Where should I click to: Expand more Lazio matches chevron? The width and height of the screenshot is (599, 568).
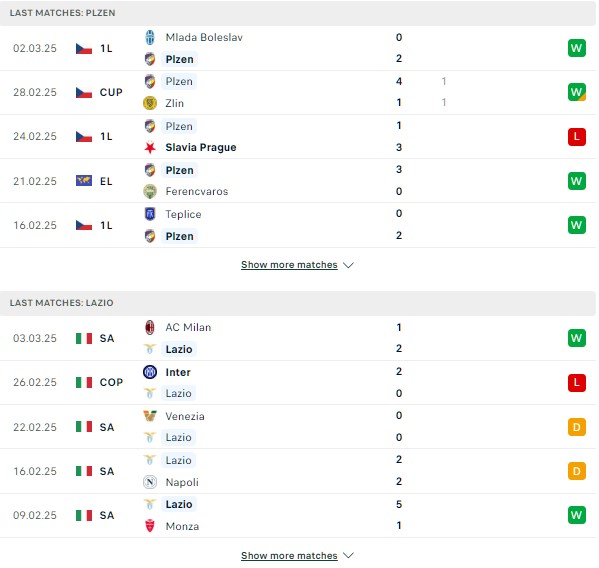348,555
